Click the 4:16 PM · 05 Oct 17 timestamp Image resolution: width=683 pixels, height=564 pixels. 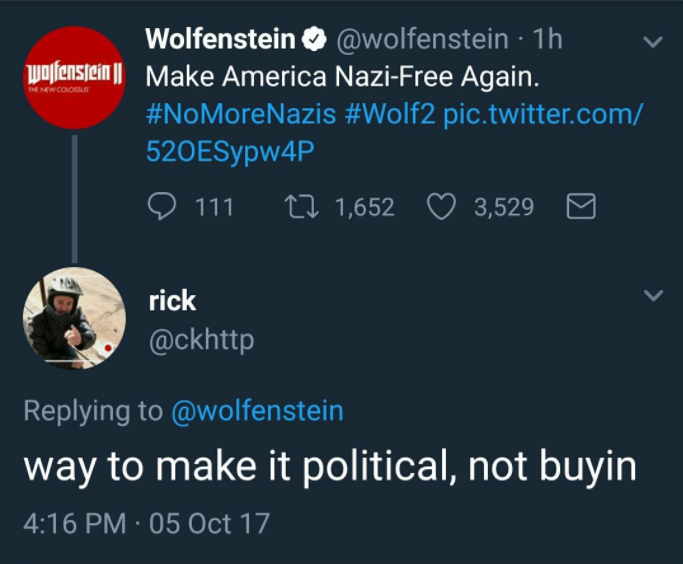146,523
